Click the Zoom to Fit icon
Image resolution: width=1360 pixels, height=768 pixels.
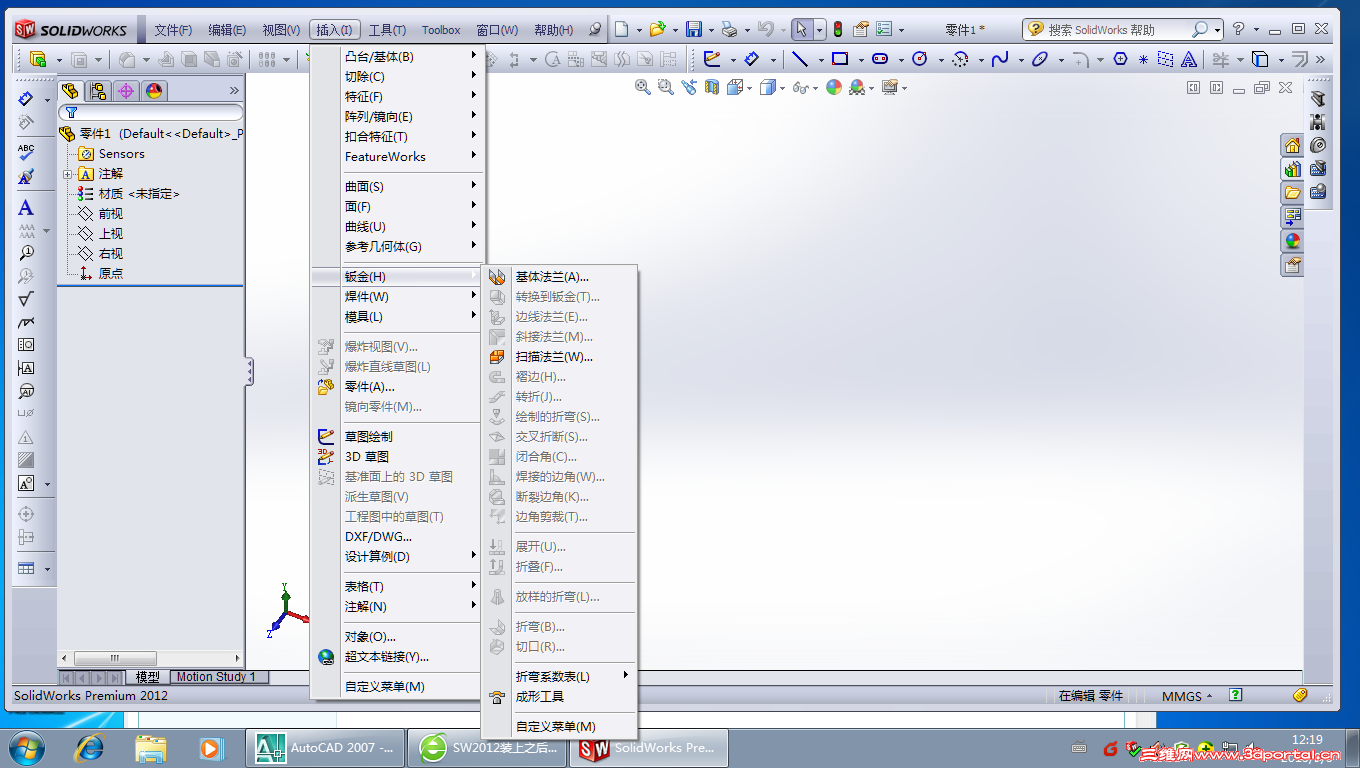pyautogui.click(x=643, y=88)
